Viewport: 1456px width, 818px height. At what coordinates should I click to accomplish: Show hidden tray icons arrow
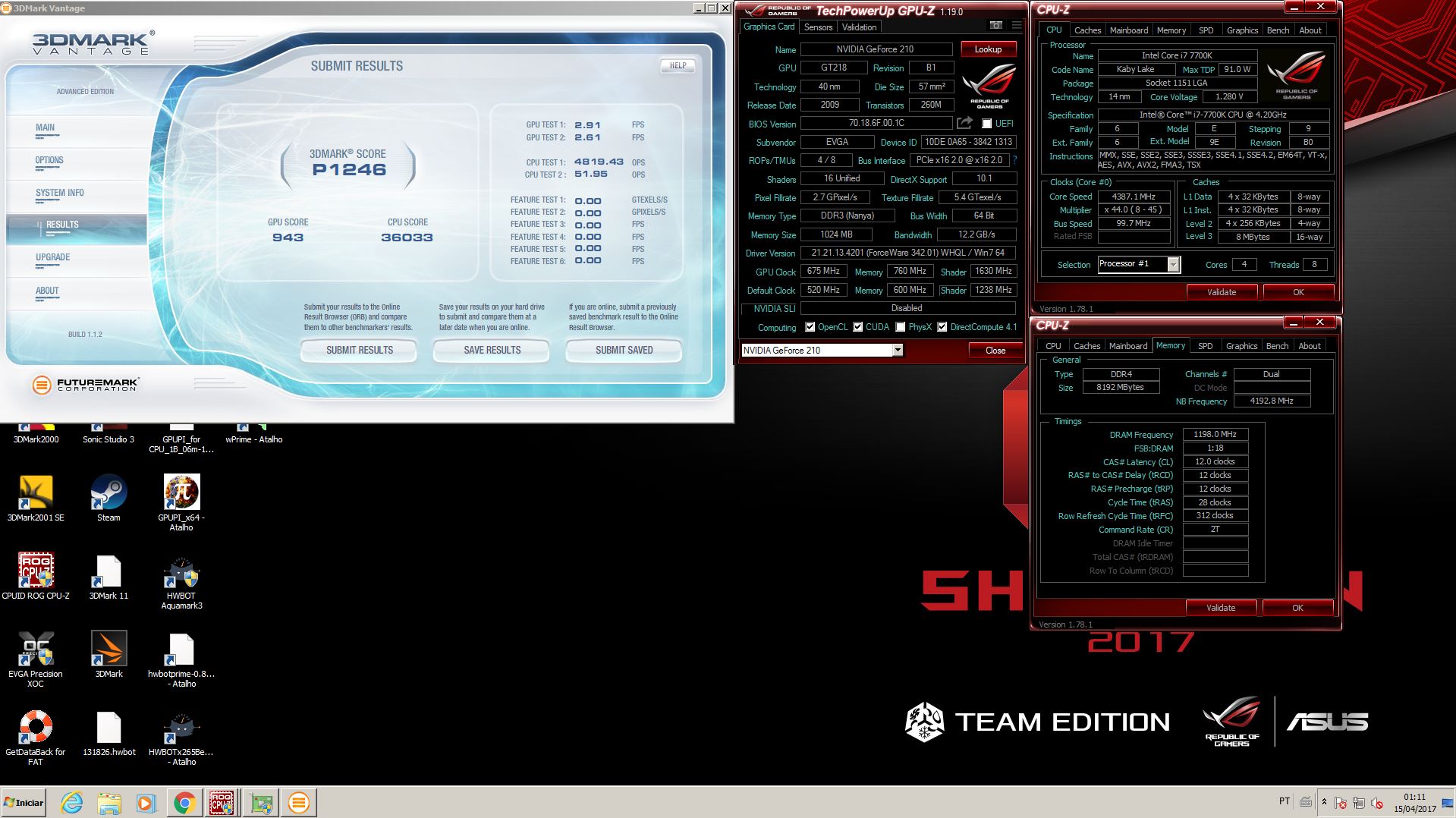click(x=1324, y=802)
